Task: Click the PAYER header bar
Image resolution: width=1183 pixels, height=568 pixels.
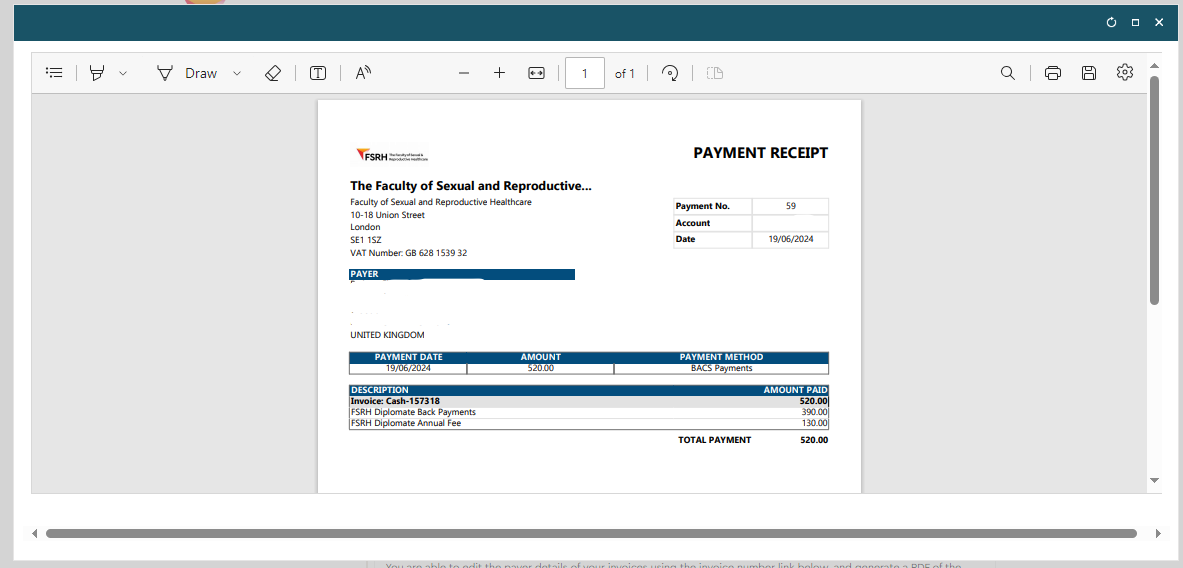Action: (462, 274)
